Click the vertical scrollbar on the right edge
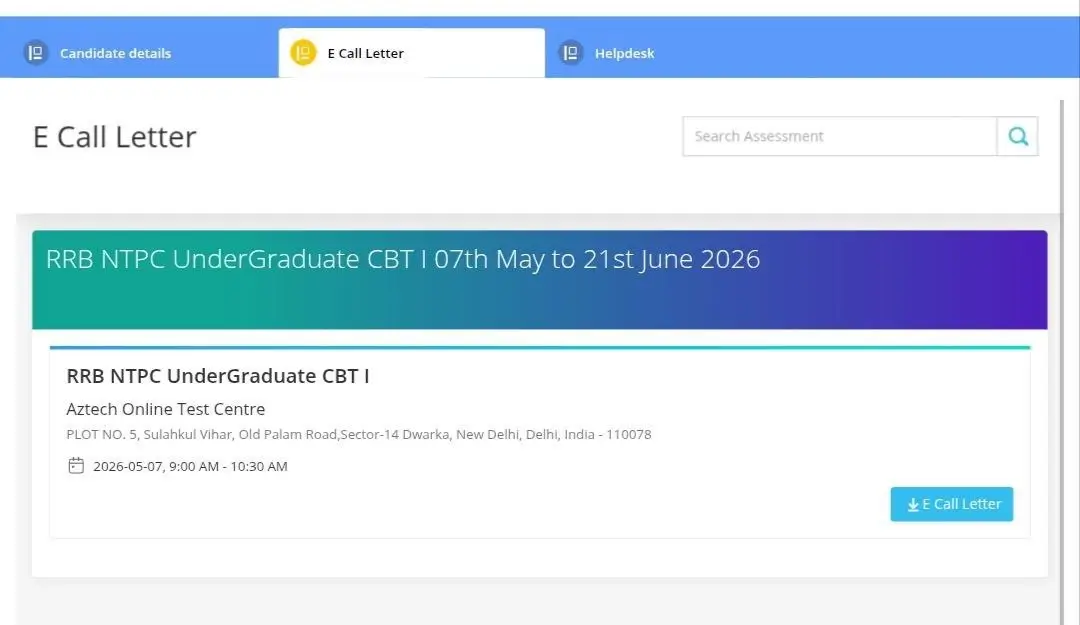1080x625 pixels. 1061,362
